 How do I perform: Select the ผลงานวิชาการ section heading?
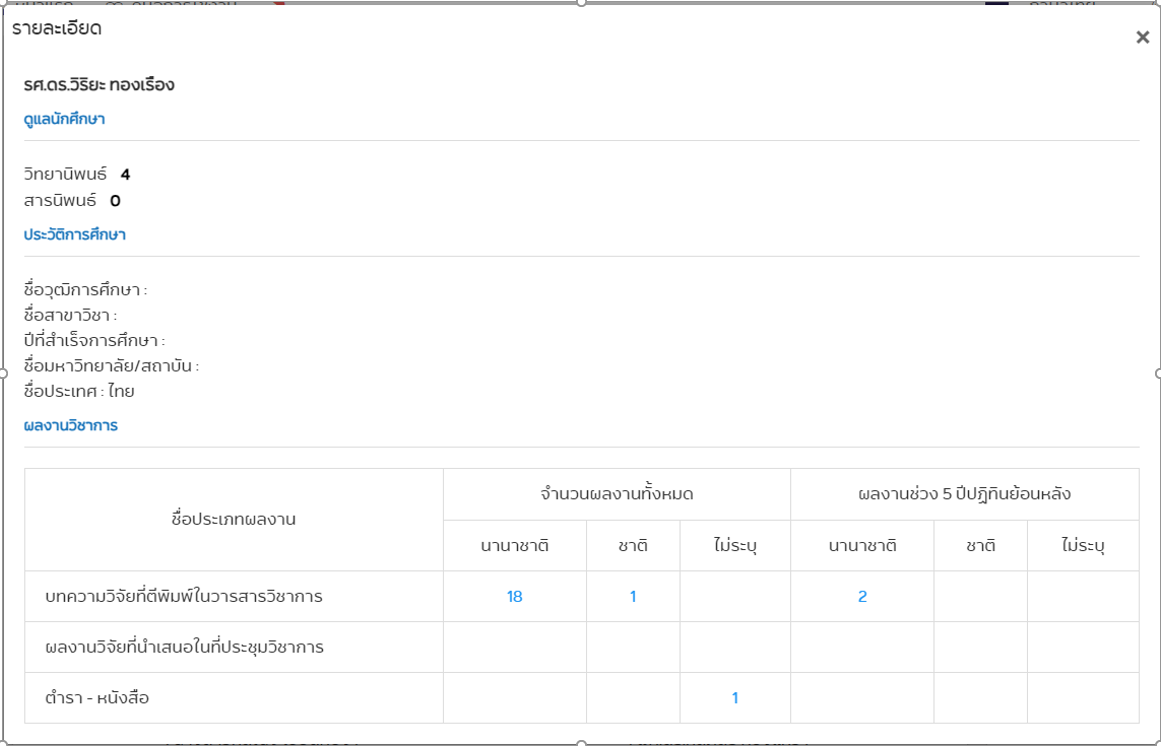click(x=71, y=426)
